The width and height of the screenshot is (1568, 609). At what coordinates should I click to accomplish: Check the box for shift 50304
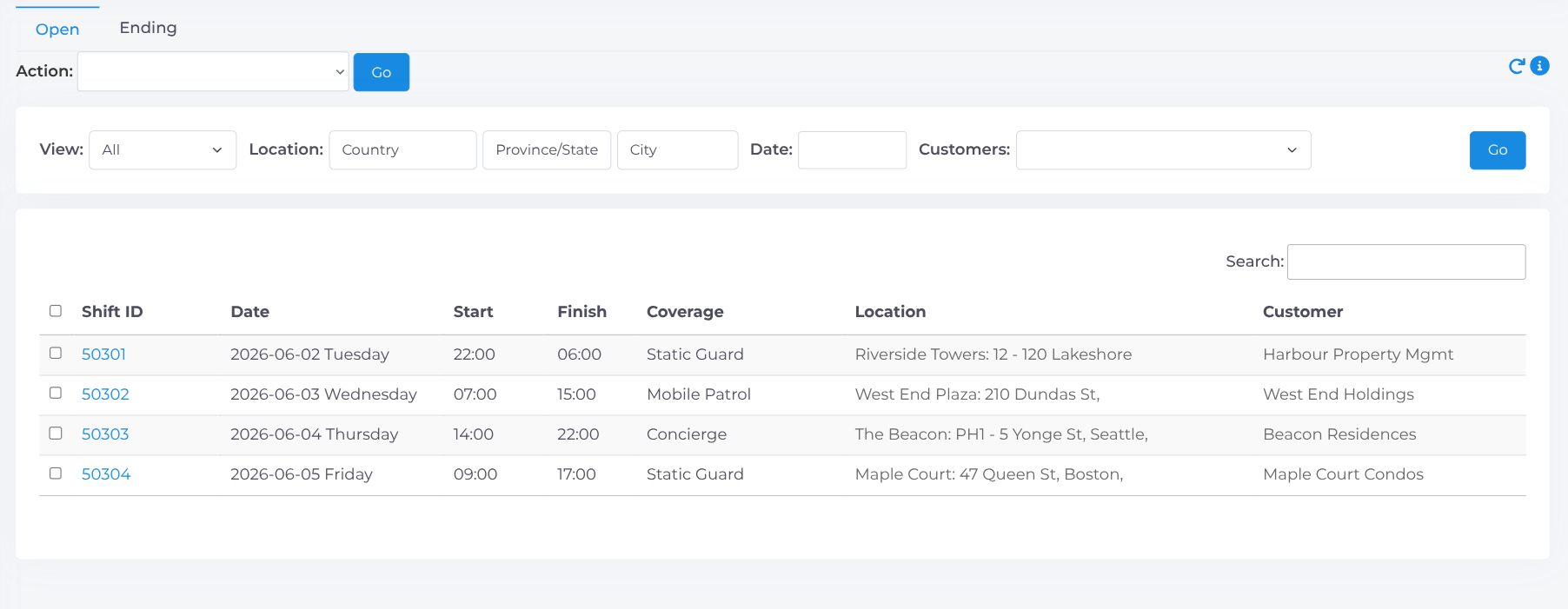(x=56, y=473)
